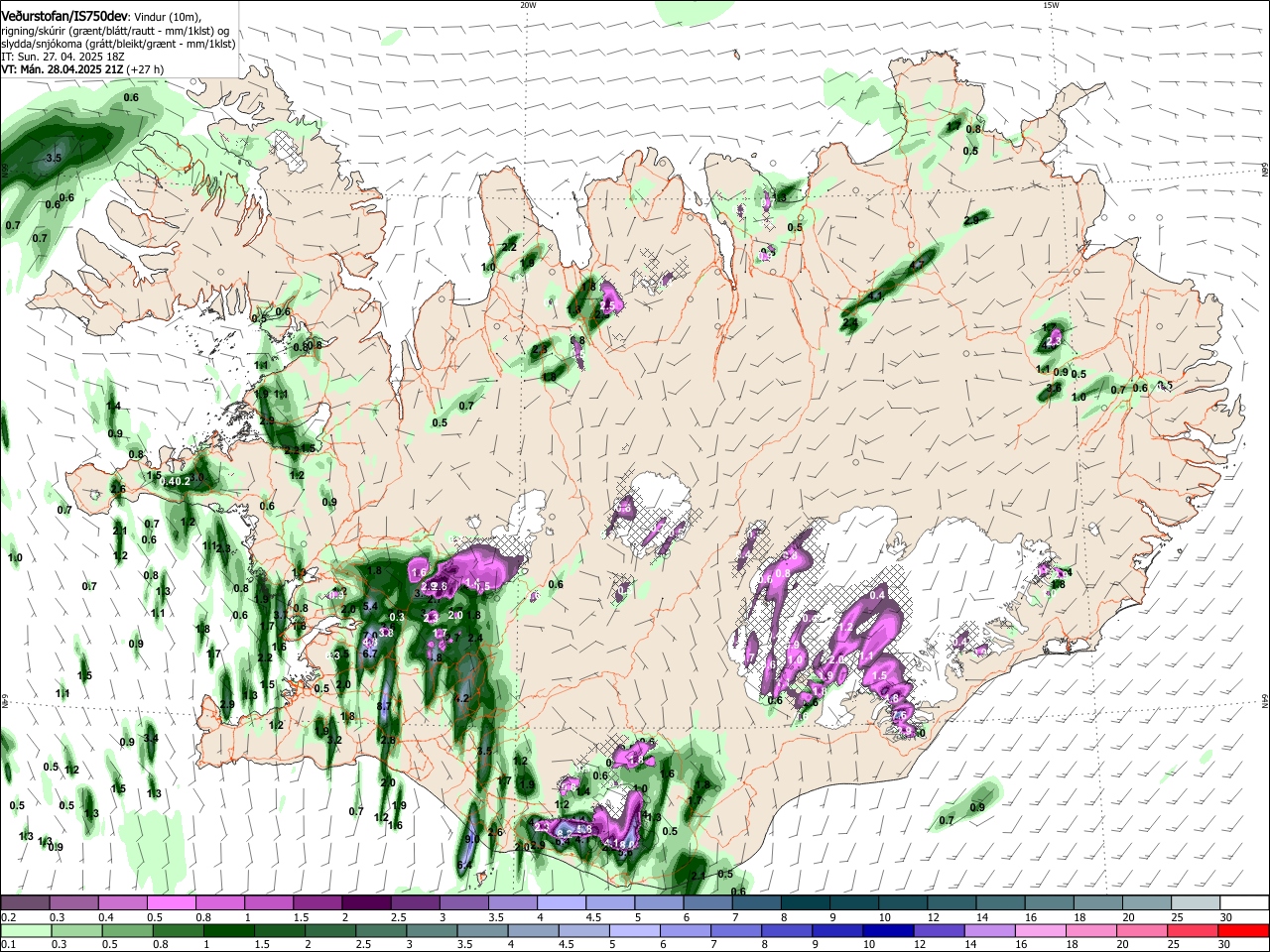Pick the snow-legend swatch above the 0.2 label
The height and width of the screenshot is (952, 1270).
click(25, 903)
